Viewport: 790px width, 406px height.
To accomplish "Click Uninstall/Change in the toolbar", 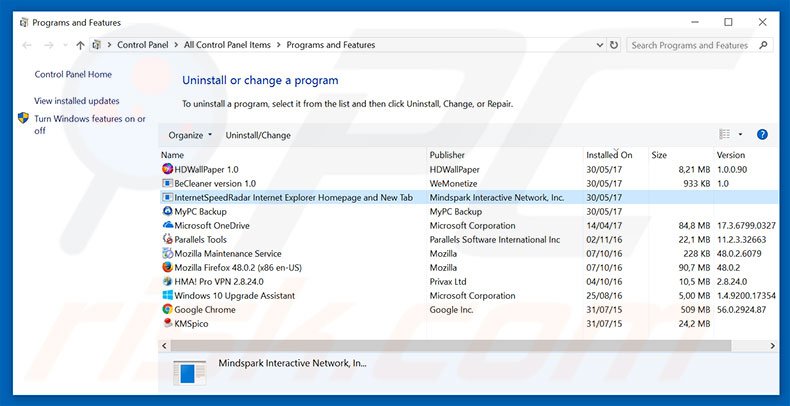I will 258,135.
